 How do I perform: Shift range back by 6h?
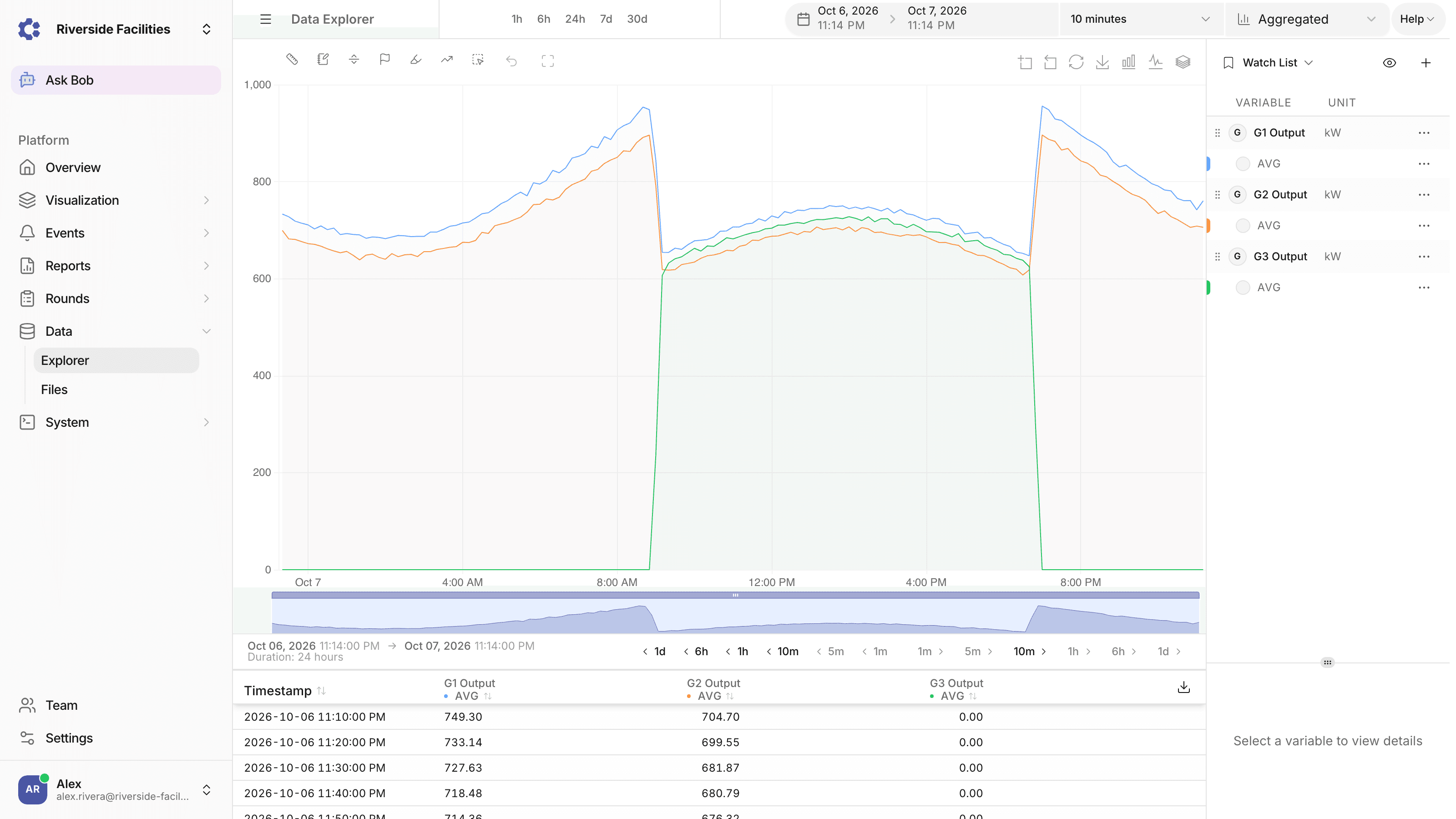tap(696, 651)
